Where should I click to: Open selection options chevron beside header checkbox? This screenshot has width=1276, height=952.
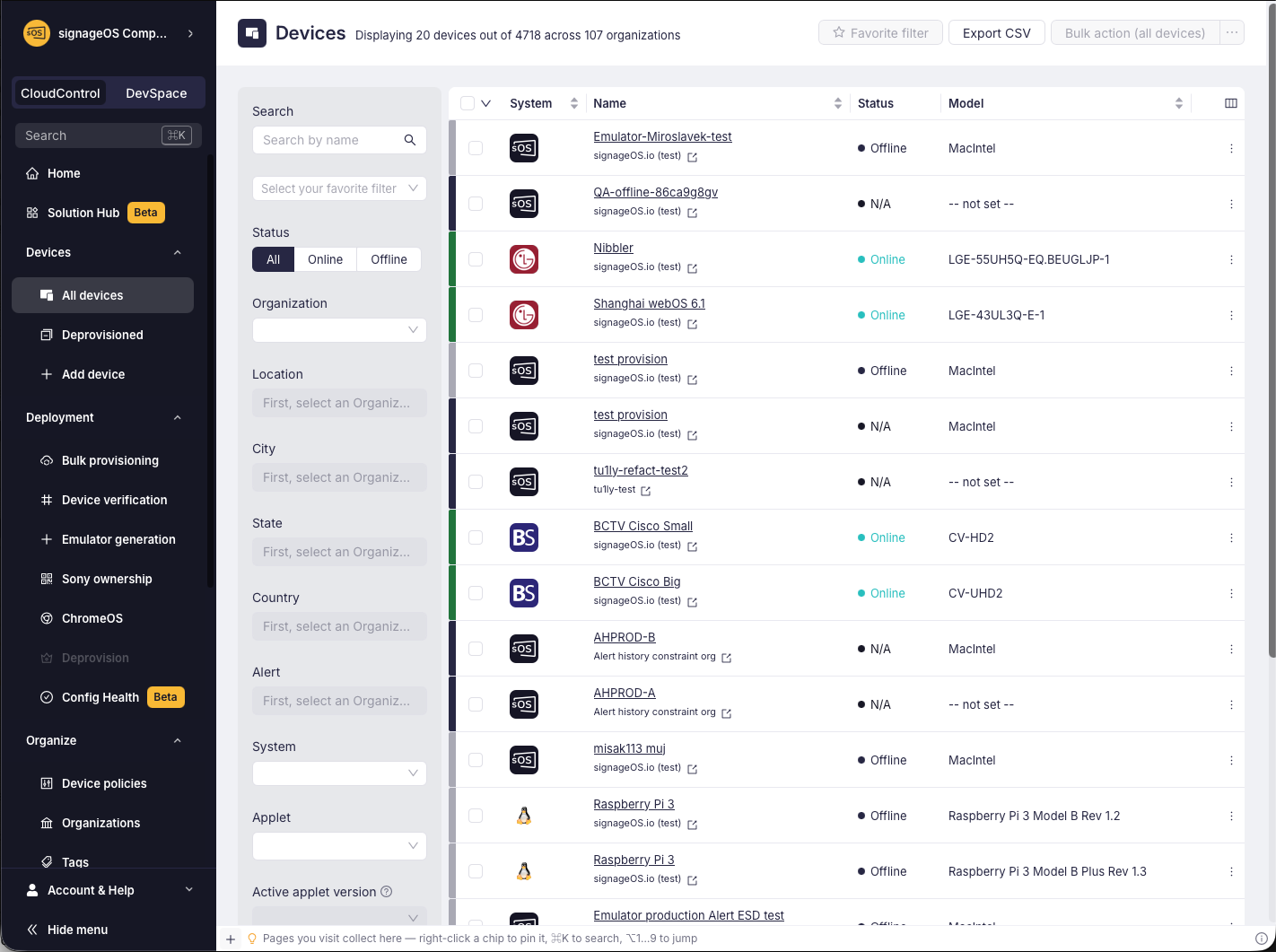pos(486,103)
